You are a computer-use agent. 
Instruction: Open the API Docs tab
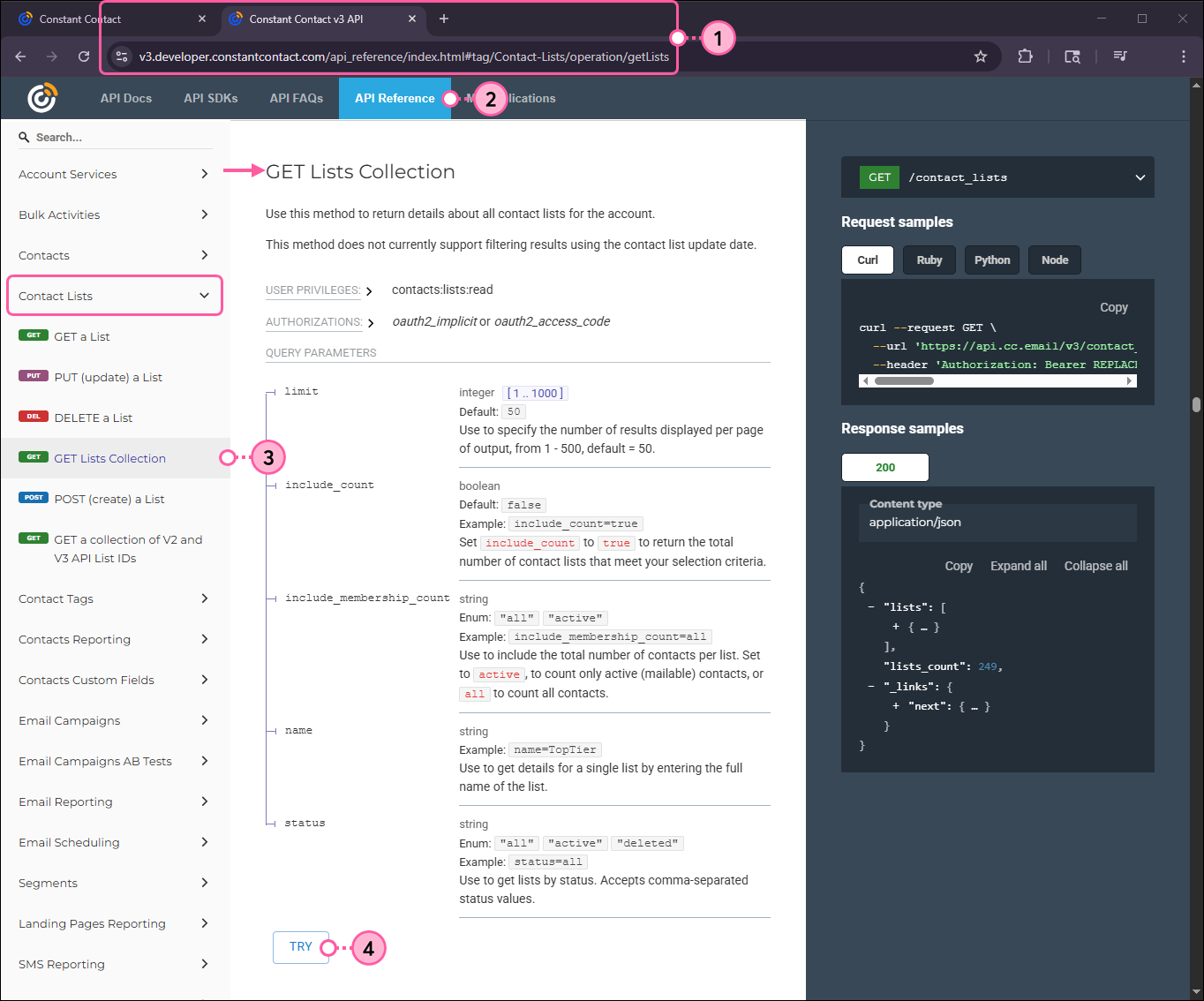(x=126, y=98)
